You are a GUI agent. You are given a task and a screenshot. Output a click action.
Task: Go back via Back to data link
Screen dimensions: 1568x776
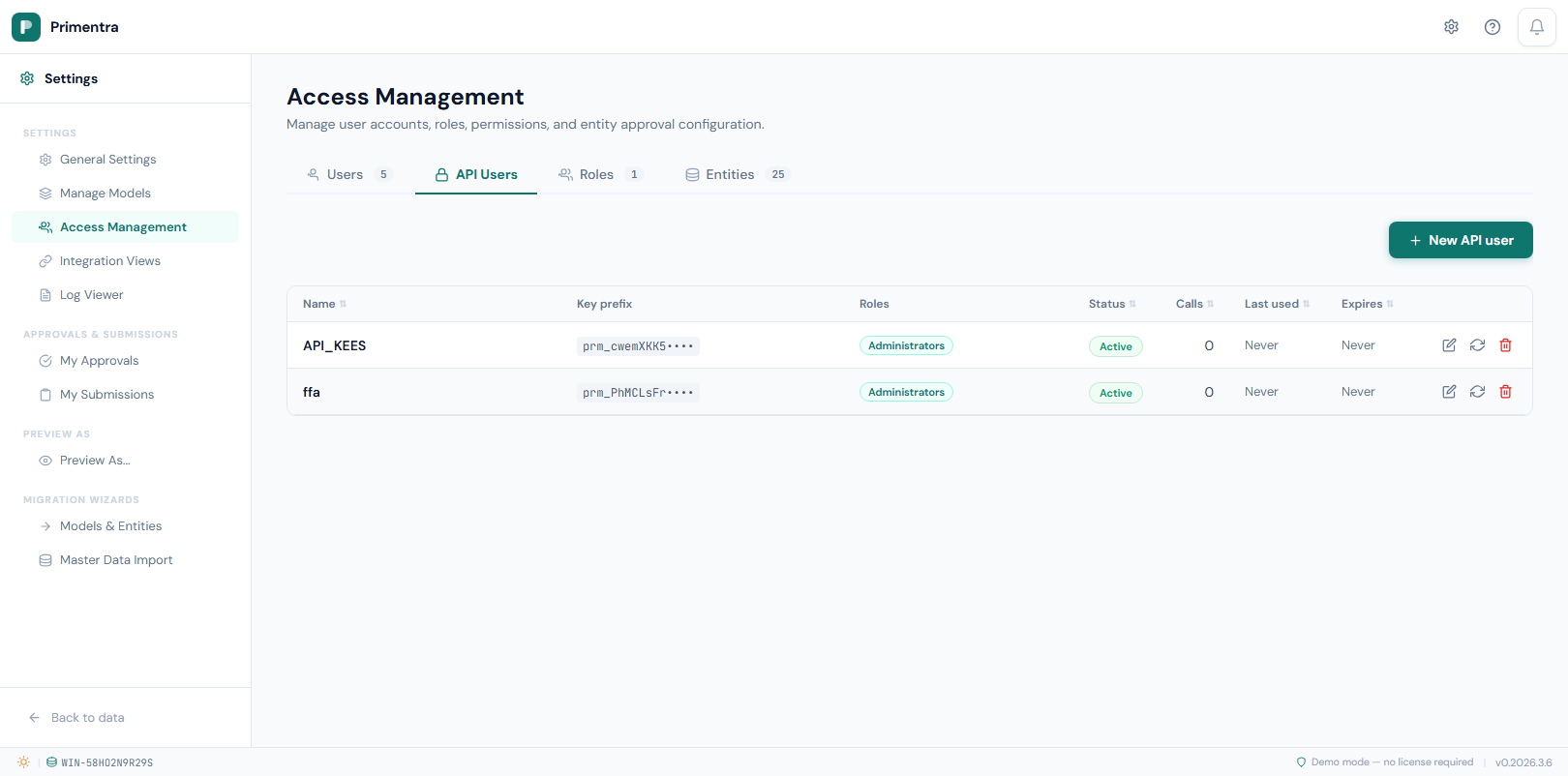(87, 718)
